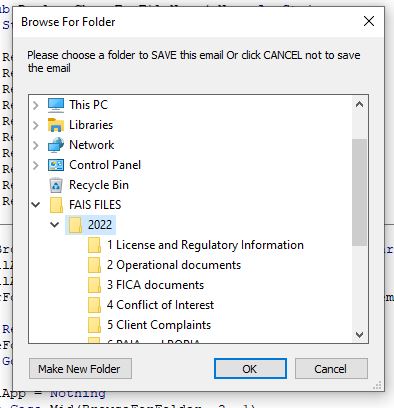
Task: Select the Network globe icon
Action: [x=56, y=145]
